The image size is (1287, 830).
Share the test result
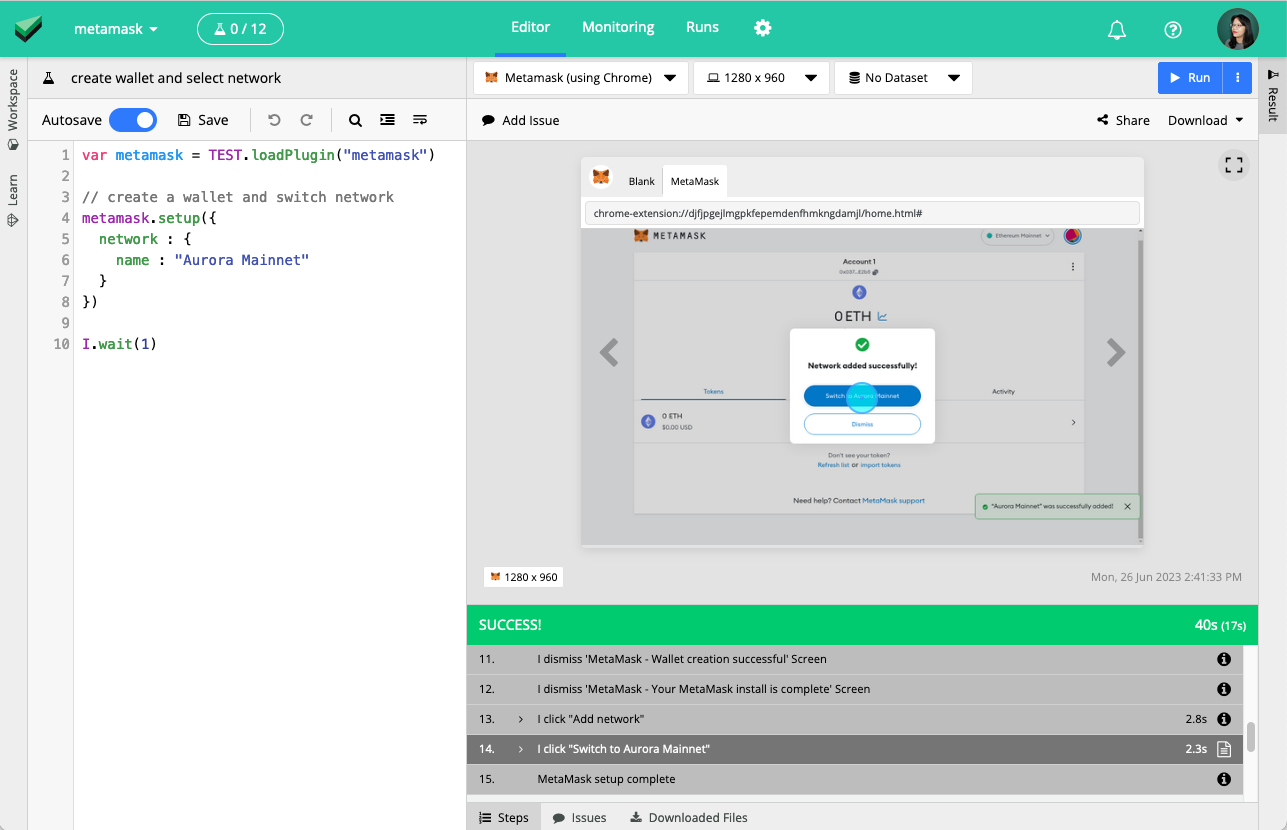click(1123, 120)
